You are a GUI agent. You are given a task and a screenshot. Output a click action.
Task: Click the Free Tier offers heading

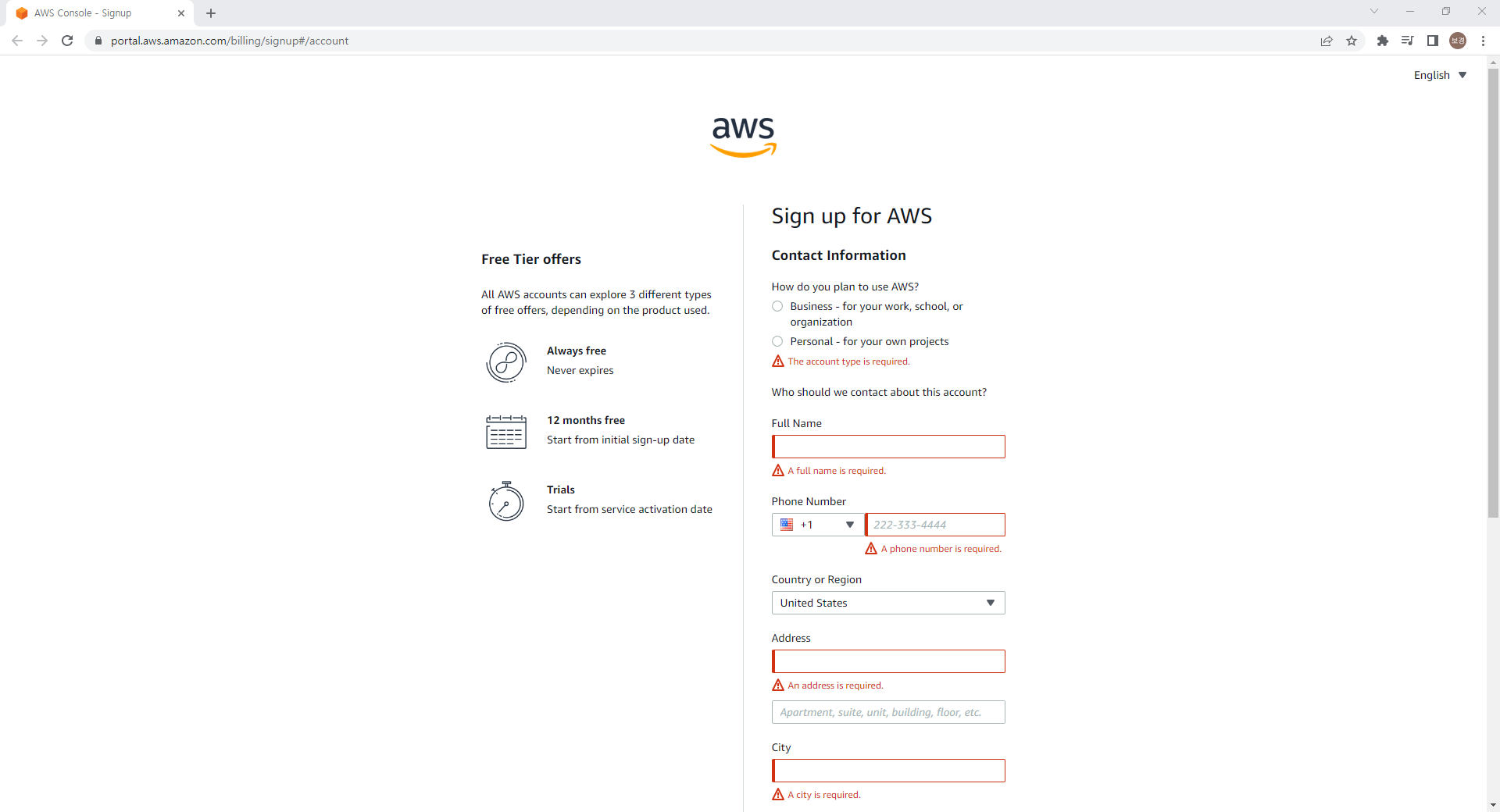pos(531,259)
